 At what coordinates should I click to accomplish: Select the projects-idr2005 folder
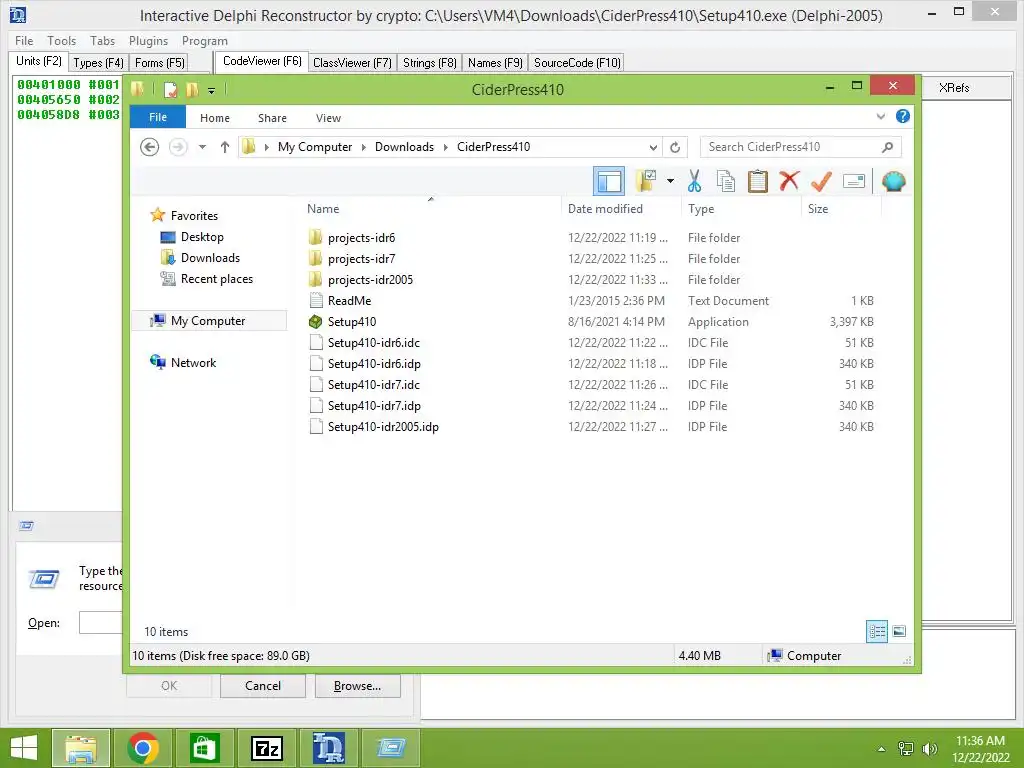coord(370,280)
